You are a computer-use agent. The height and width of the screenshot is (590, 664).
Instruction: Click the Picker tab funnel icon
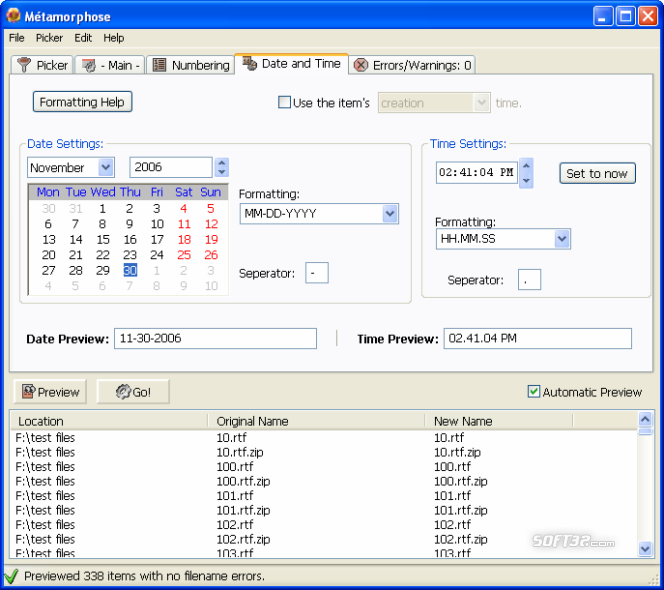point(24,65)
